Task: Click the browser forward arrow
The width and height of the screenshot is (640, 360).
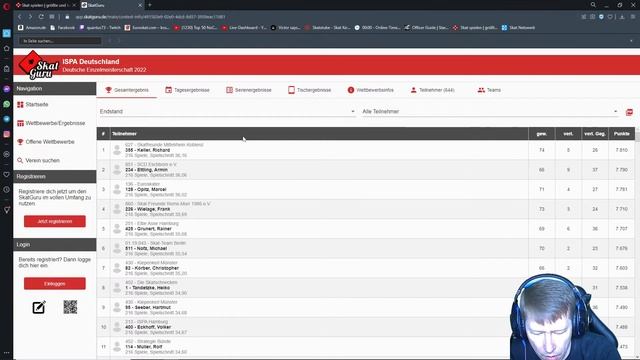Action: pos(30,17)
